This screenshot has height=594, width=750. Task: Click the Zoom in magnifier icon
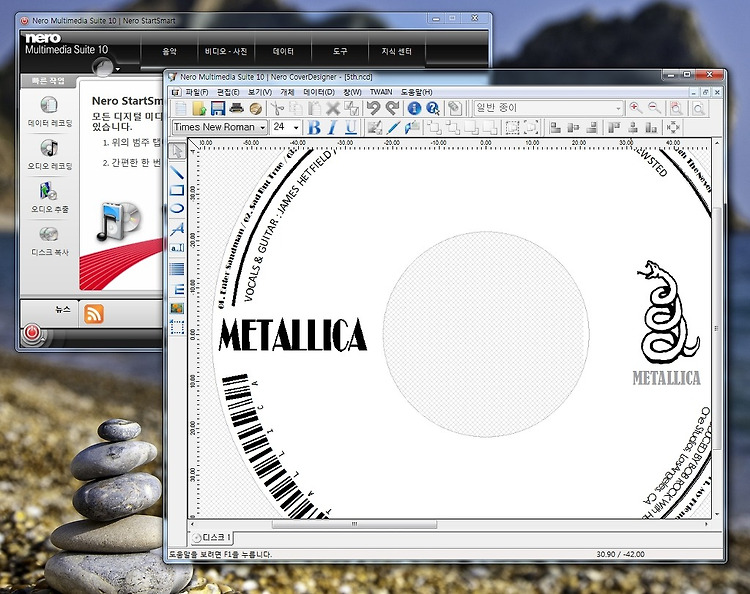point(636,108)
